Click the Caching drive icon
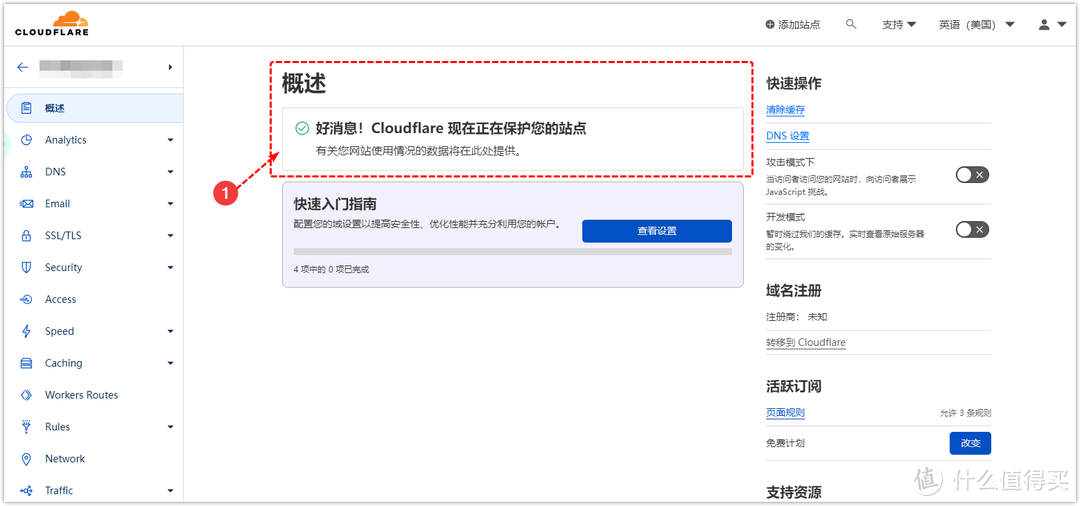The height and width of the screenshot is (506, 1080). pos(27,363)
